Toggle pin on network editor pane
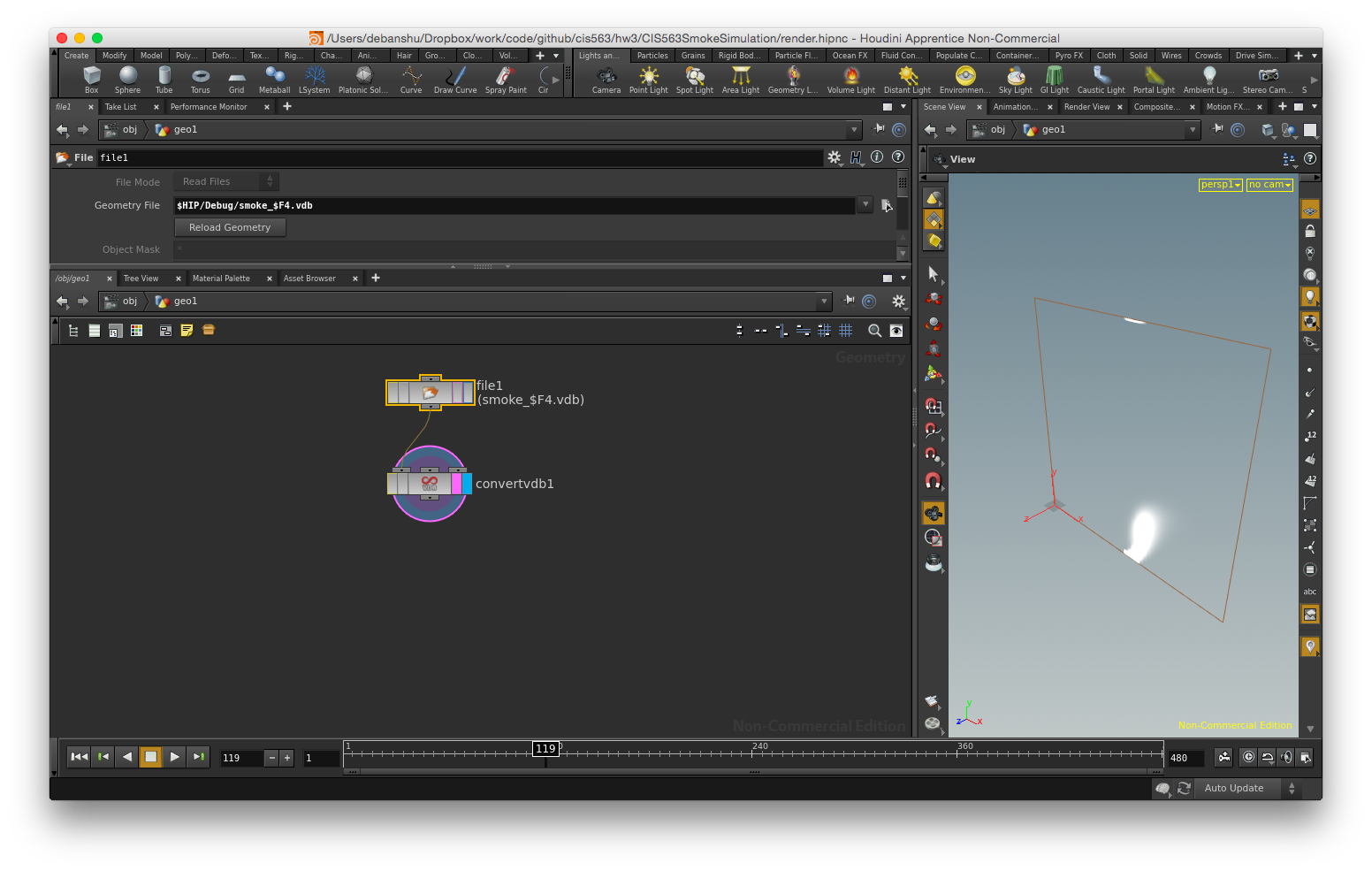 click(x=849, y=301)
